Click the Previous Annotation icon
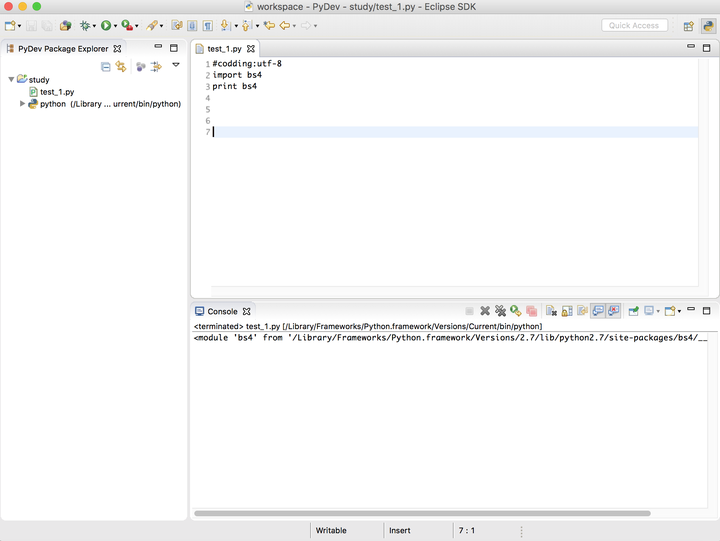Viewport: 720px width, 541px height. 247,26
